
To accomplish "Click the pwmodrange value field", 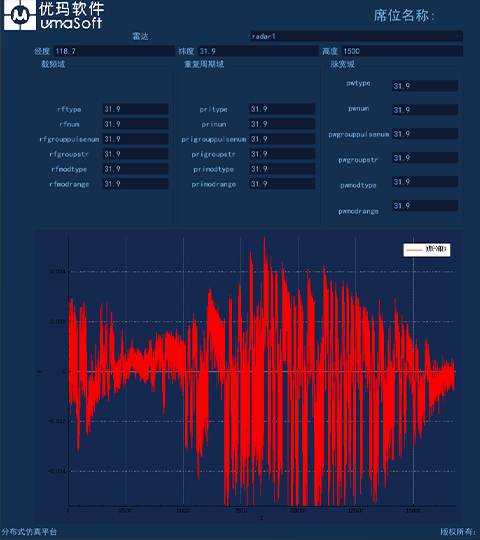I will 425,206.
